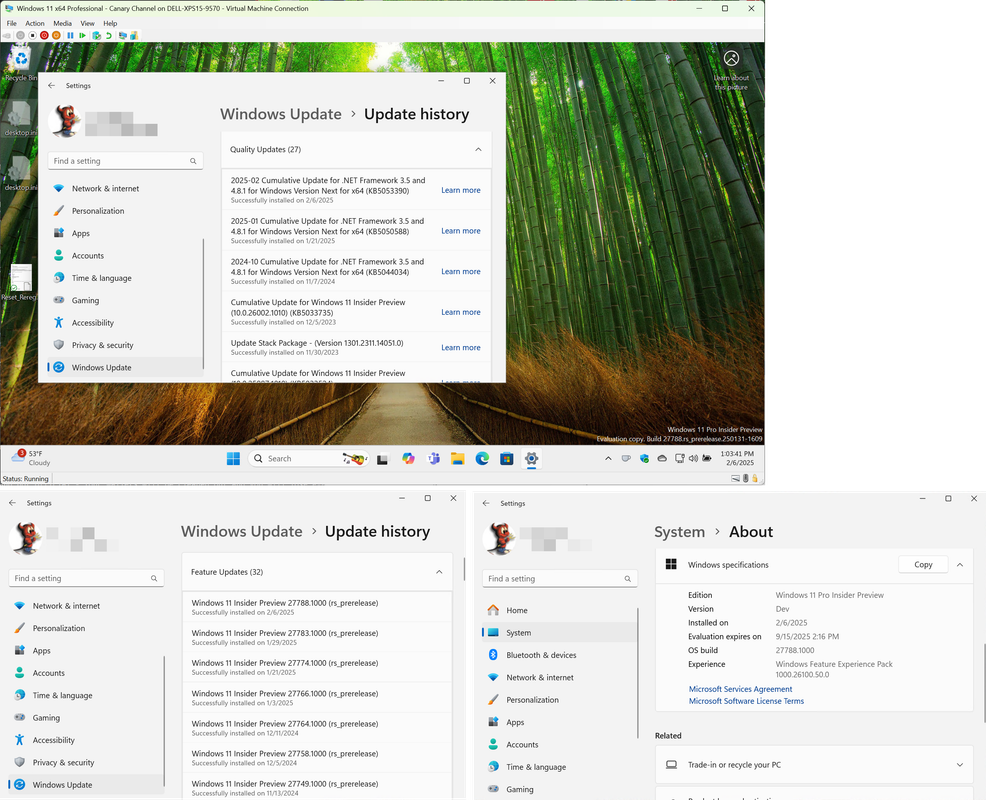Click Find a setting box in Feature Updates window

(x=86, y=578)
